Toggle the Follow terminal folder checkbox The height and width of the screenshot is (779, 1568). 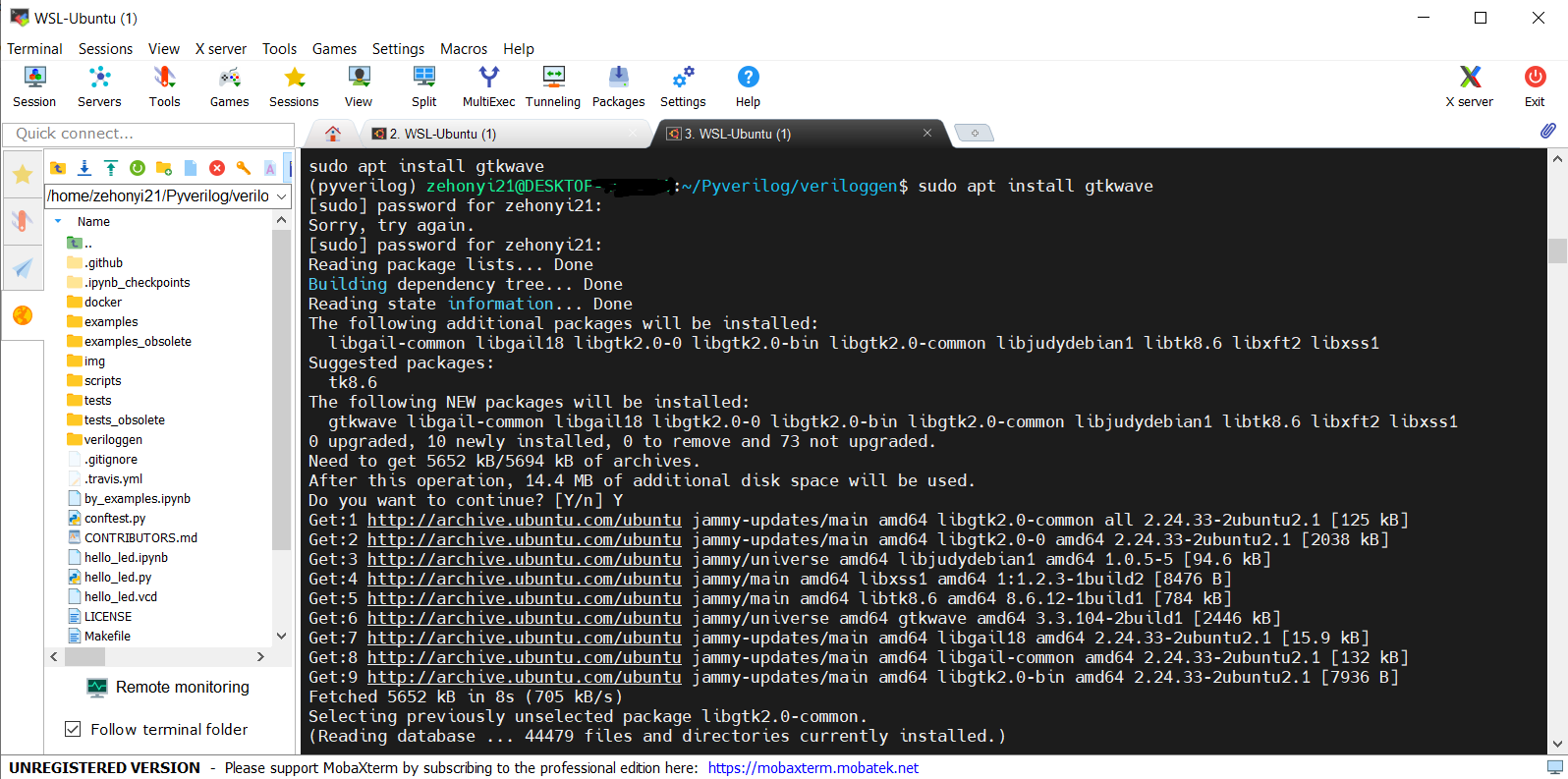click(72, 729)
